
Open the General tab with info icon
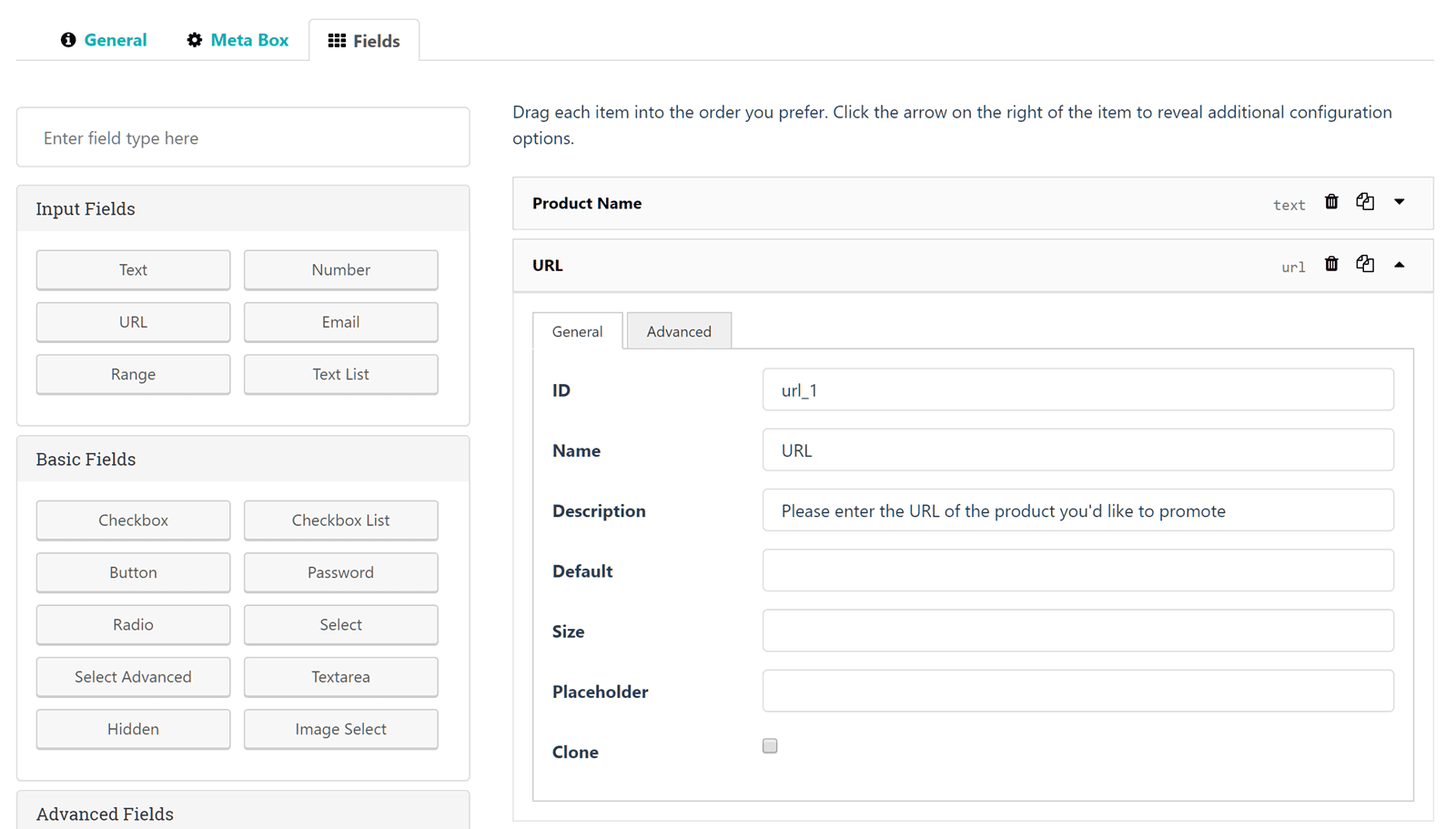click(104, 40)
